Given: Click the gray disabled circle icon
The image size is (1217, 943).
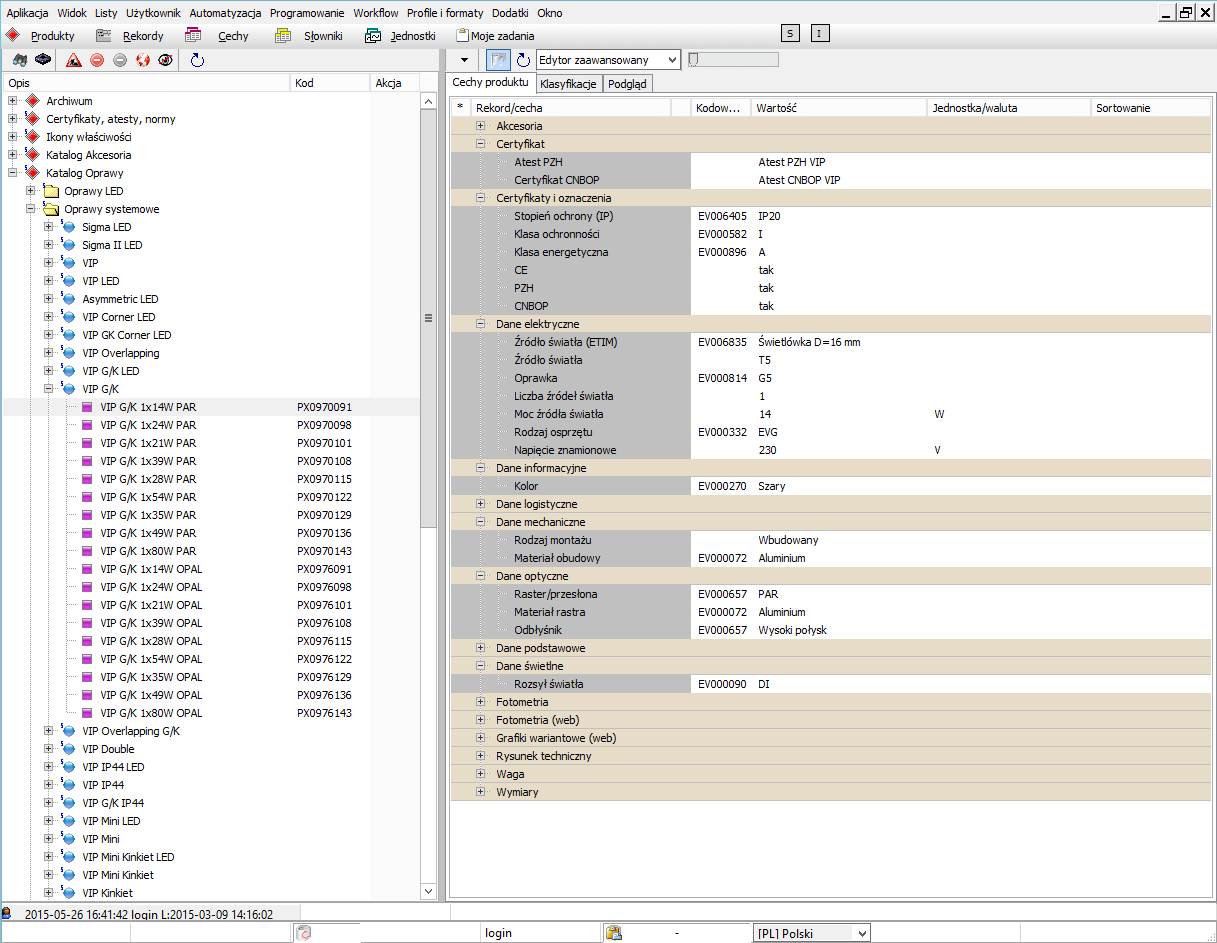Looking at the screenshot, I should point(120,60).
